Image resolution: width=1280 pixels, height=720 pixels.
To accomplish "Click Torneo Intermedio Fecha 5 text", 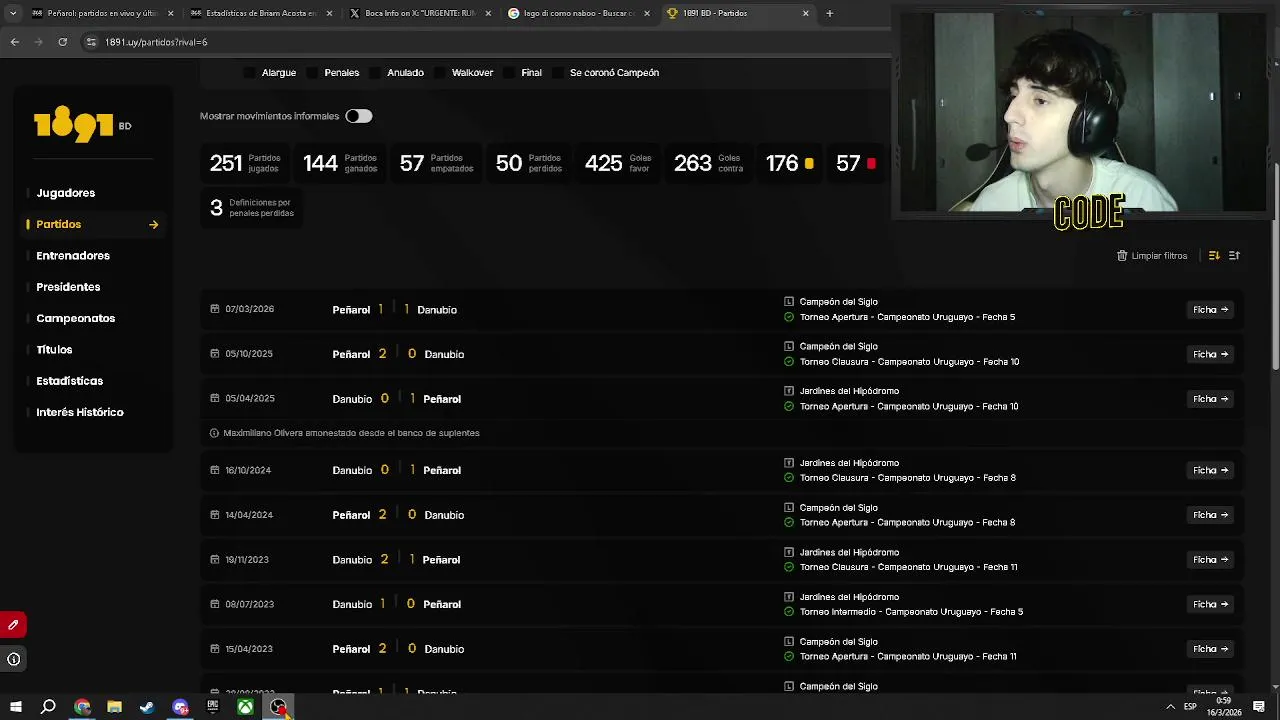I will pos(911,612).
